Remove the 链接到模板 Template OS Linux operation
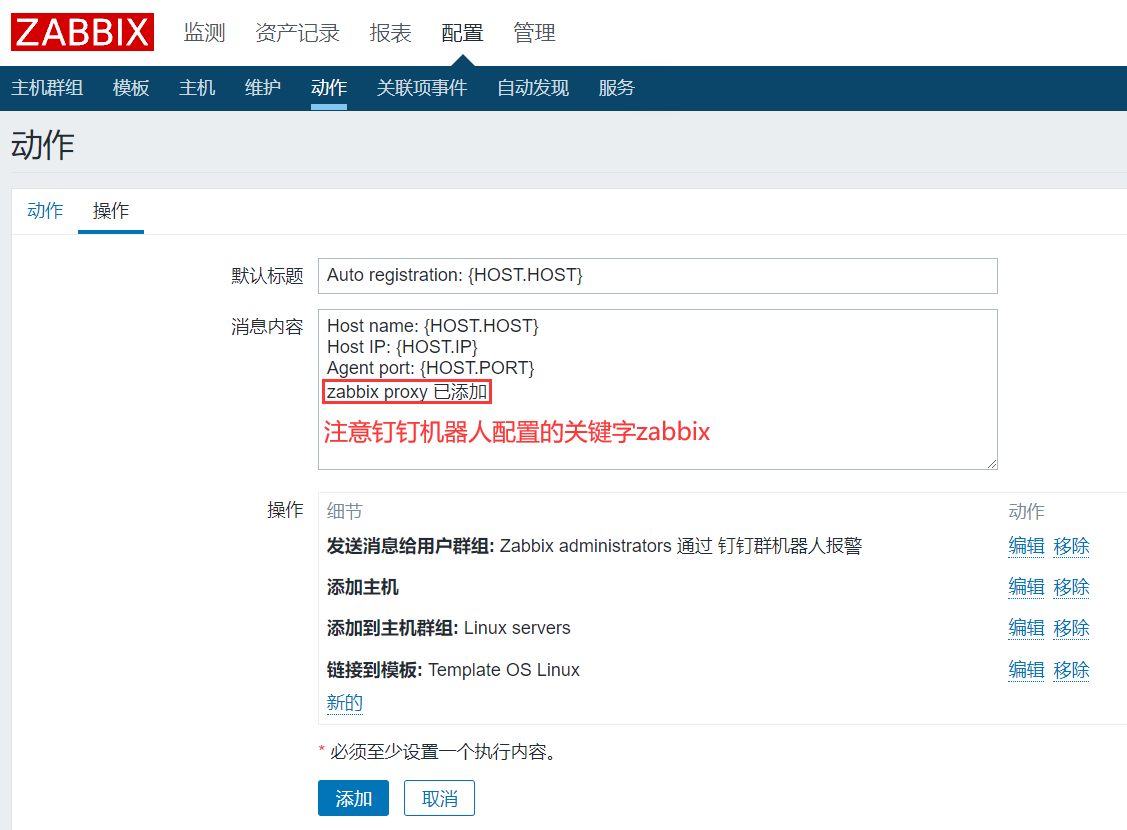This screenshot has width=1127, height=830. tap(1071, 670)
